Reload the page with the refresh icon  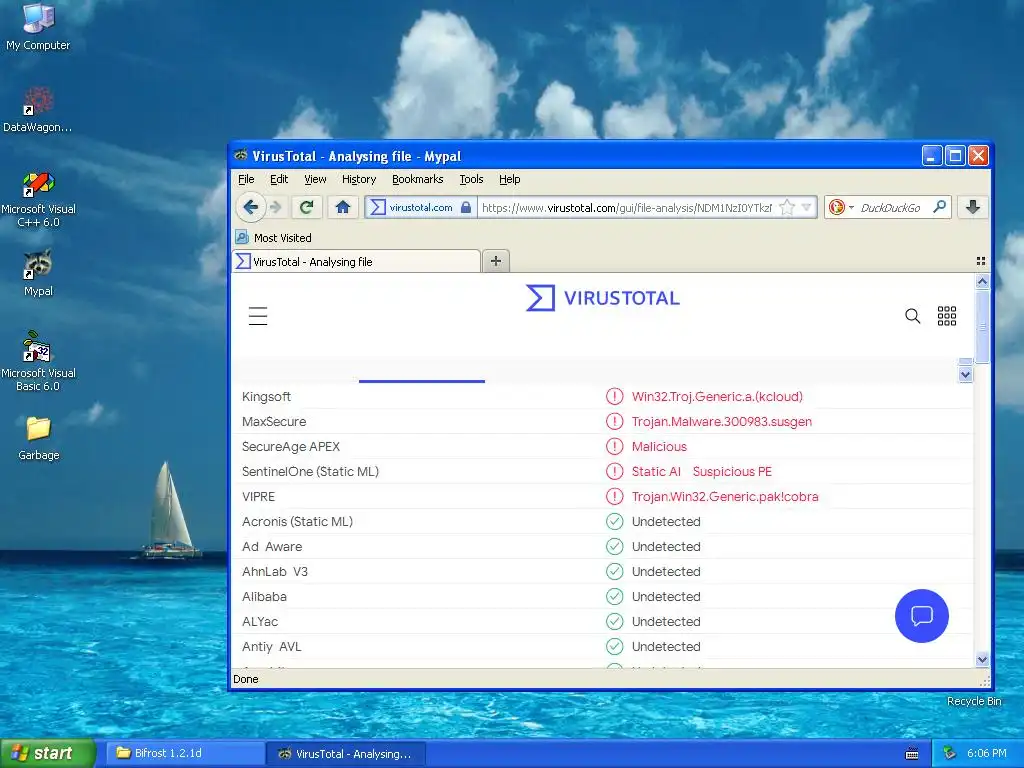[x=306, y=208]
